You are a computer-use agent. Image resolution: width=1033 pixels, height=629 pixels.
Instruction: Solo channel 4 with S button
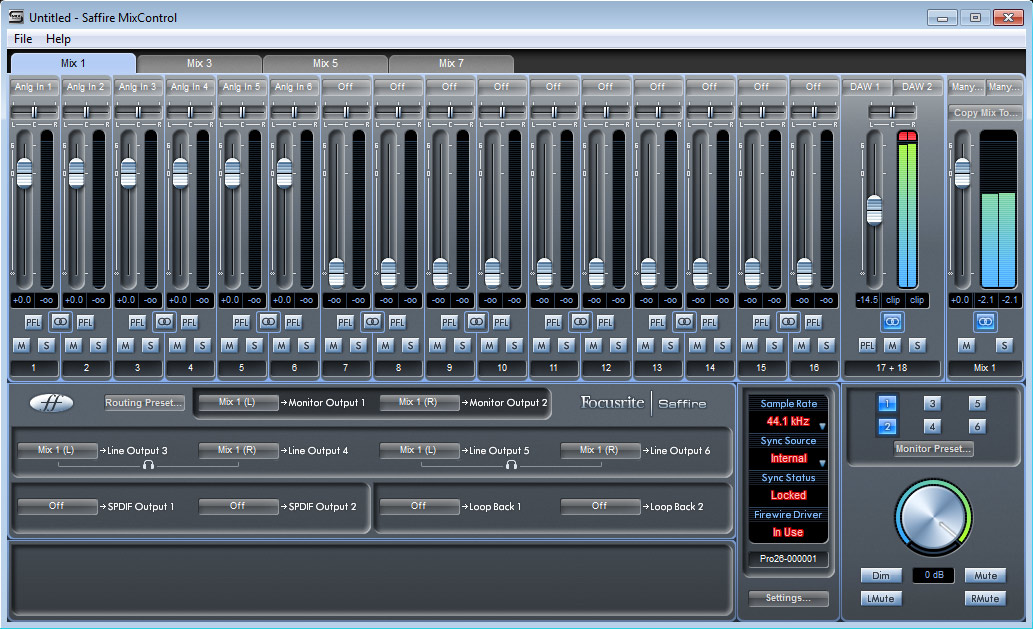coord(202,345)
